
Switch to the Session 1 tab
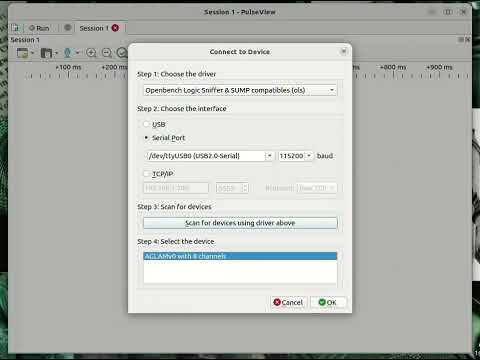click(x=94, y=28)
